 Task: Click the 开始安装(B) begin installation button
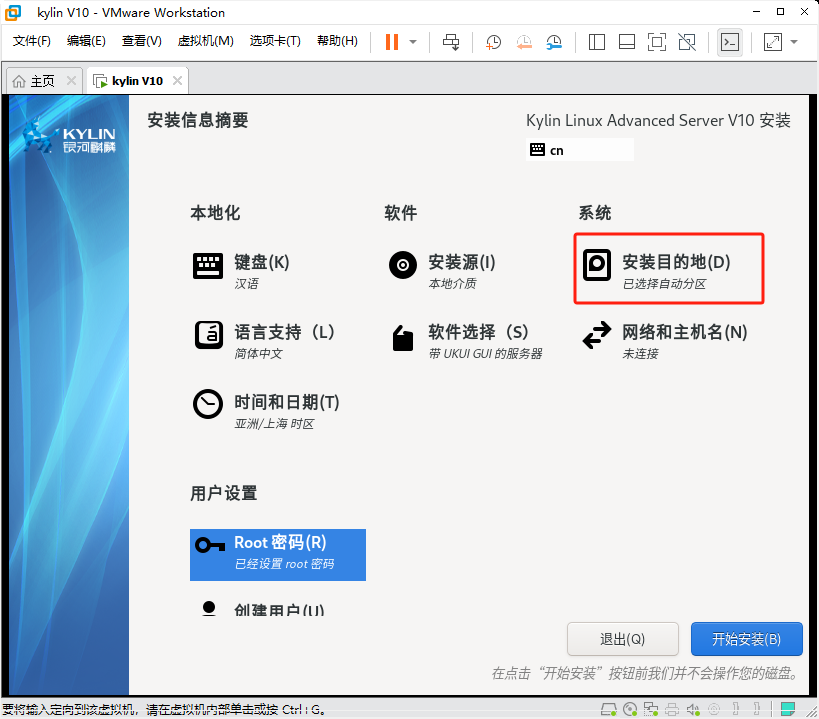[746, 639]
